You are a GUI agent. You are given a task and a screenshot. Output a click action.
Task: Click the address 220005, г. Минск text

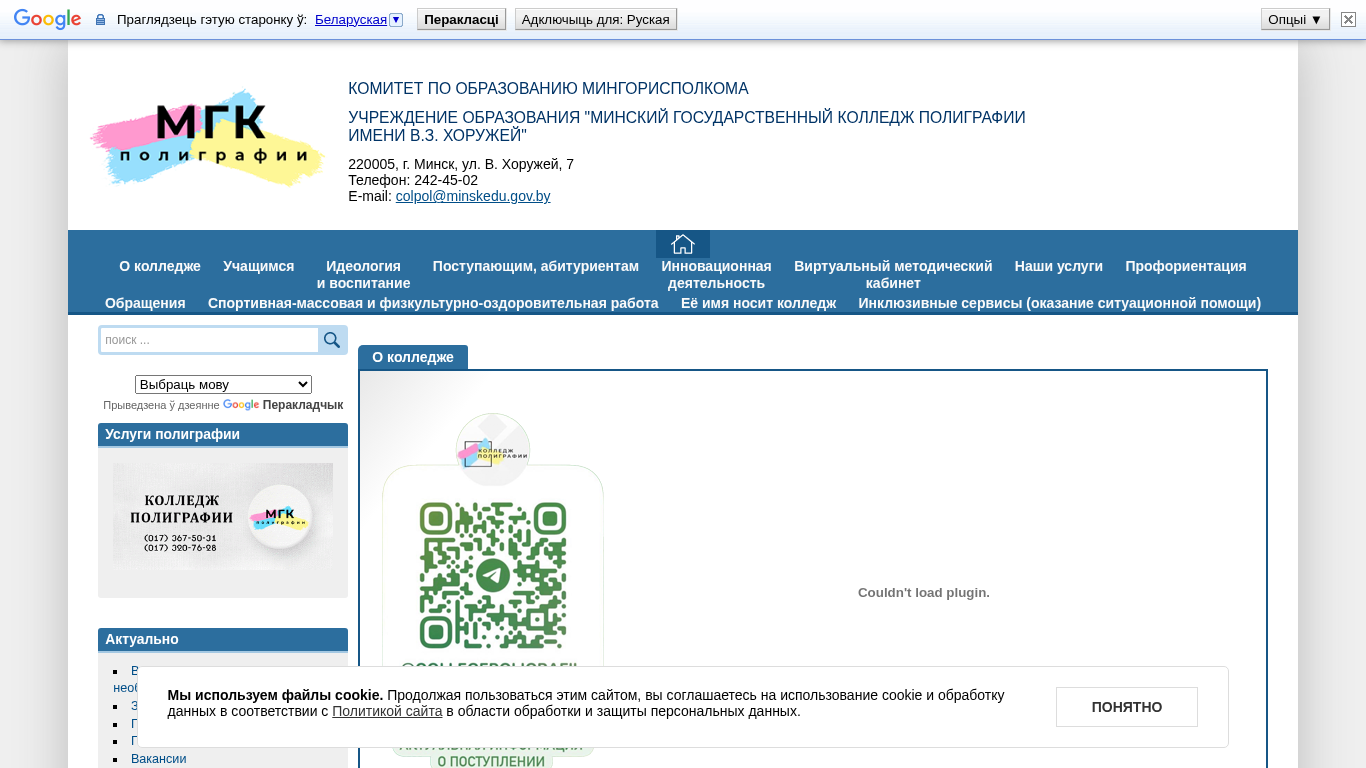point(461,164)
